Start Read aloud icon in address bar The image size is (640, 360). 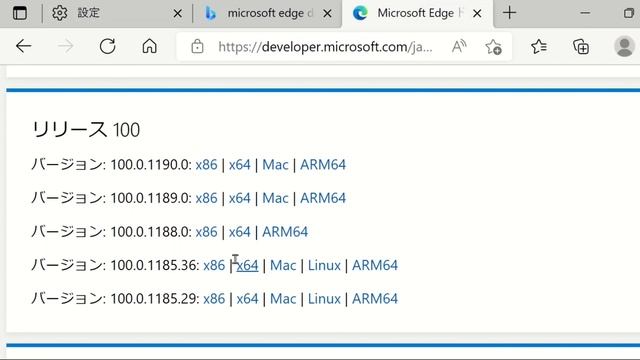click(459, 47)
